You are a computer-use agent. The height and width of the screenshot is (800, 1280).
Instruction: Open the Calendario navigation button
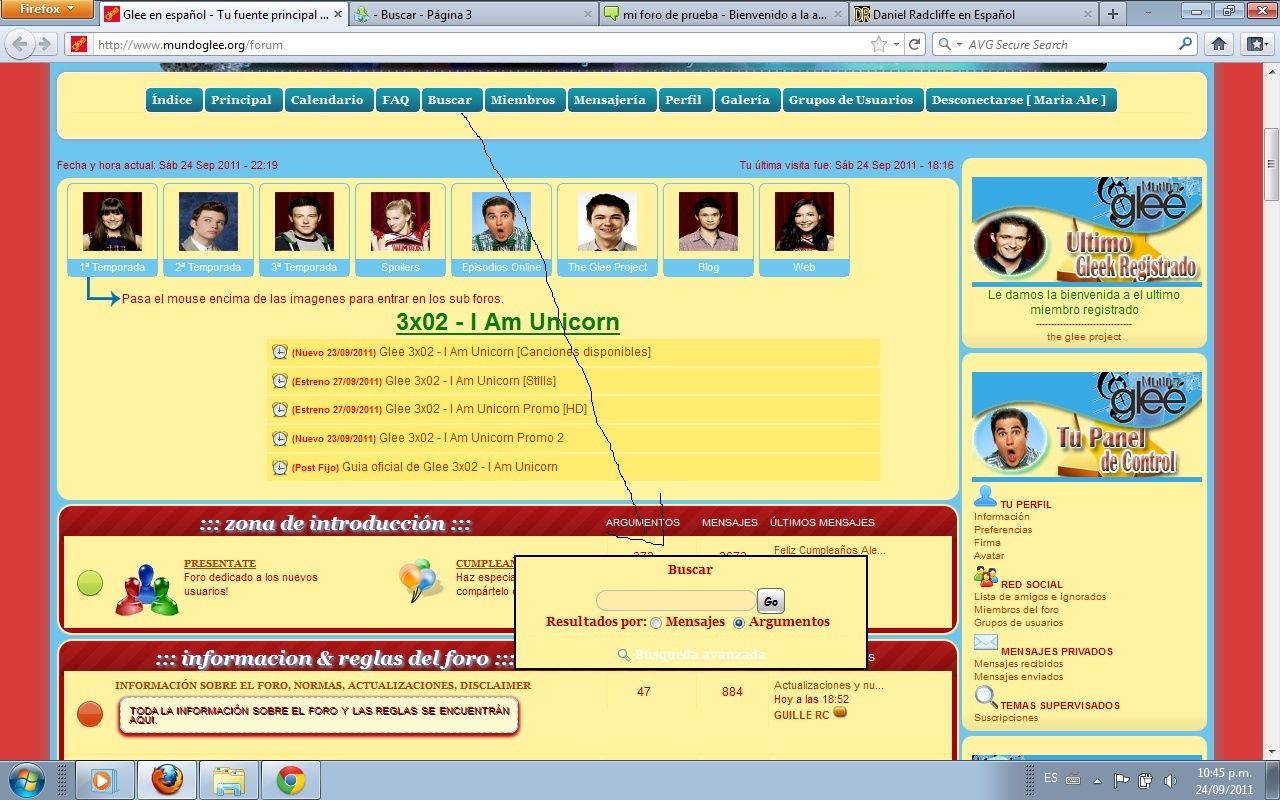(327, 100)
